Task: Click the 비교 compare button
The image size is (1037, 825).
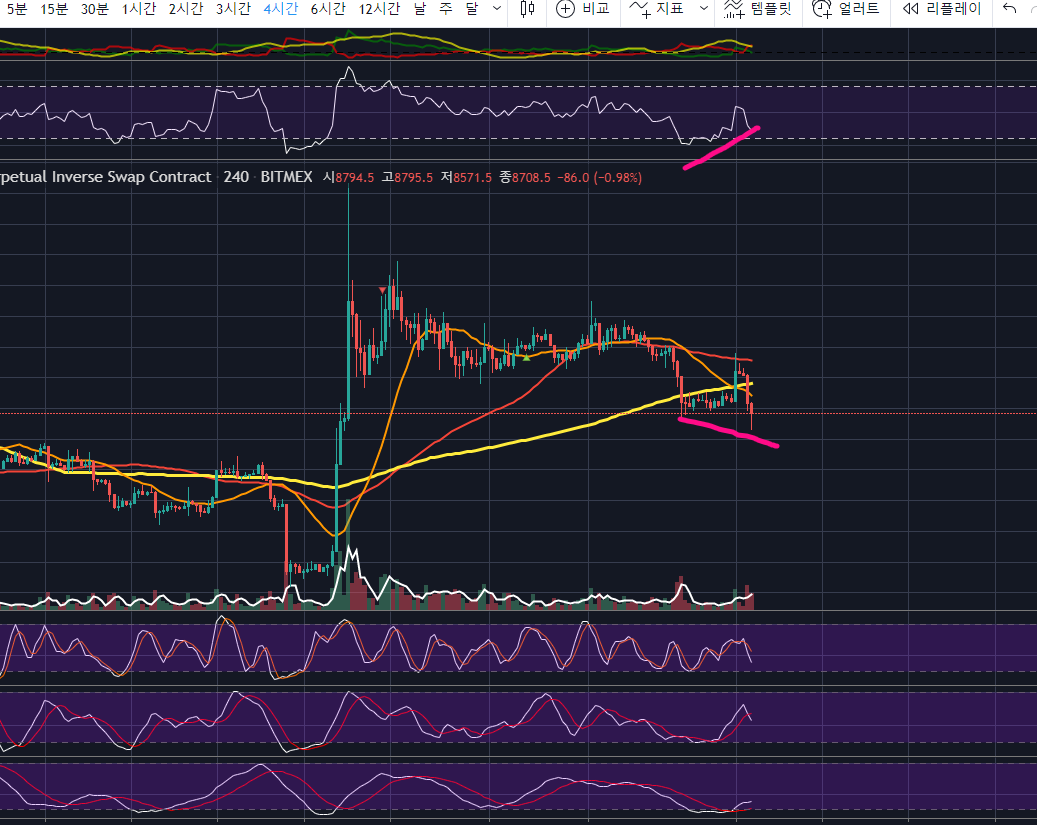Action: pos(583,9)
